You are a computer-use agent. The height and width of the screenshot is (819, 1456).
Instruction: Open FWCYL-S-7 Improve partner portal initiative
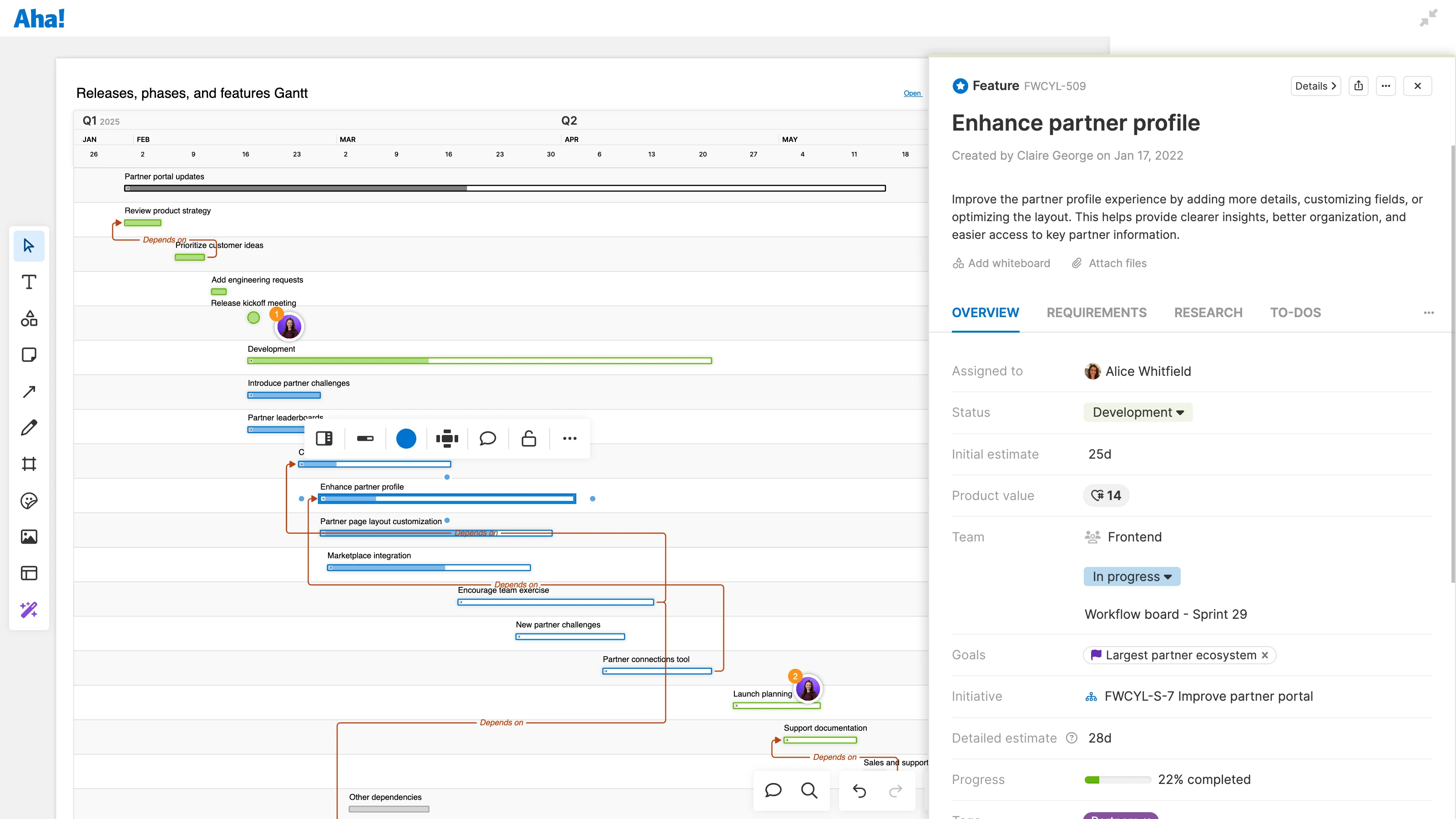pos(1208,696)
